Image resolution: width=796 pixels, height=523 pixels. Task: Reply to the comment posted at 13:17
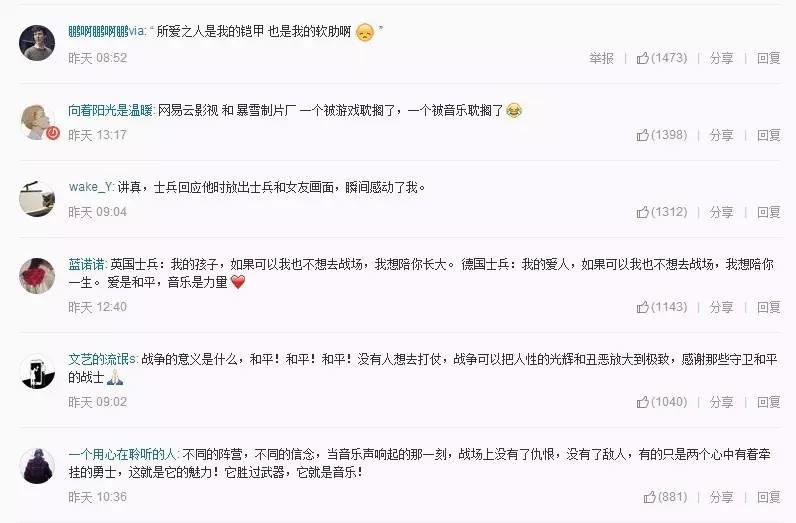click(769, 135)
